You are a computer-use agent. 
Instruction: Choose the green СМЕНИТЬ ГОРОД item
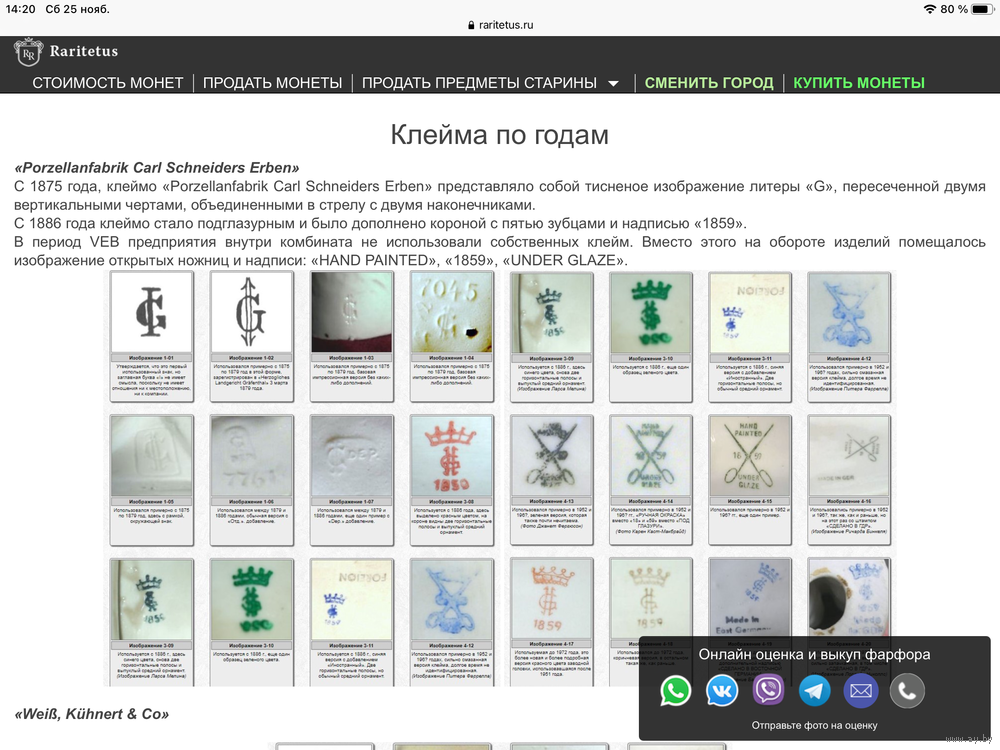point(709,83)
